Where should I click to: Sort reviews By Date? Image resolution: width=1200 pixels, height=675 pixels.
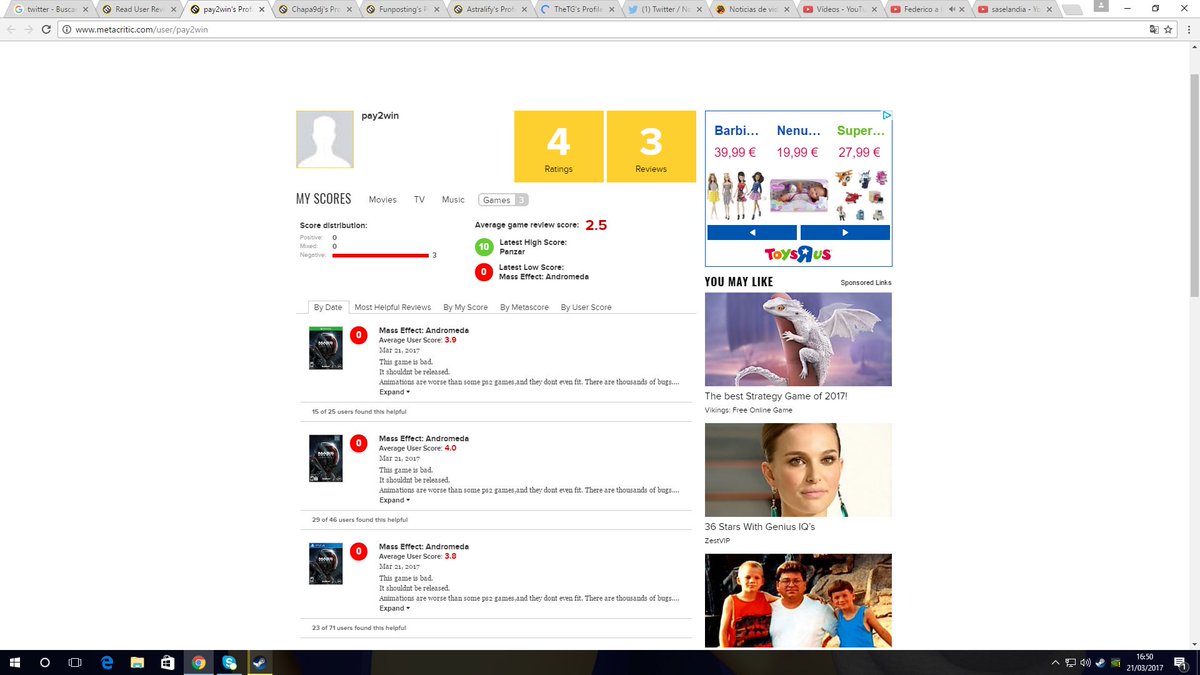(x=327, y=307)
